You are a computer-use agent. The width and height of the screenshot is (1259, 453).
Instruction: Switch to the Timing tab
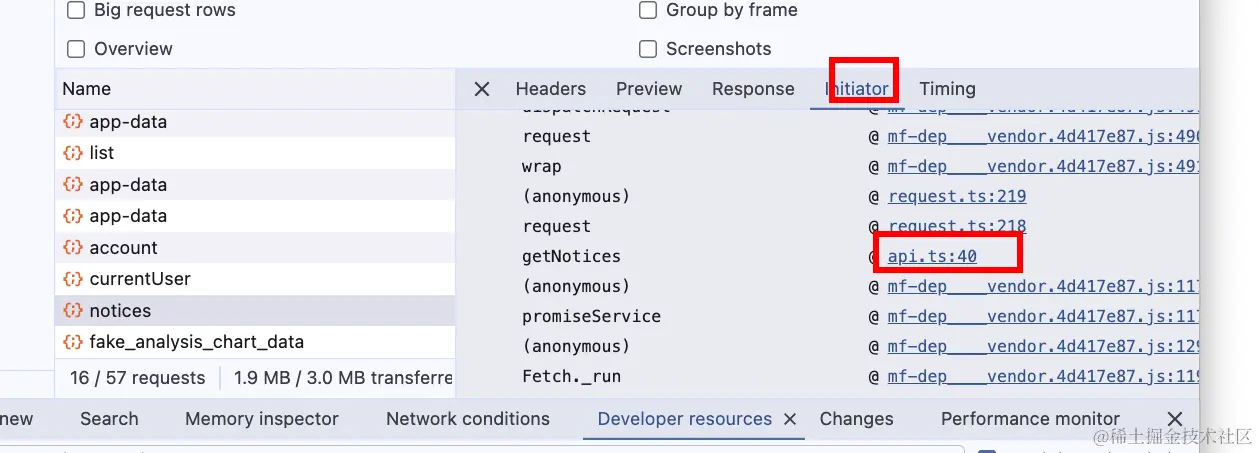pyautogui.click(x=947, y=89)
